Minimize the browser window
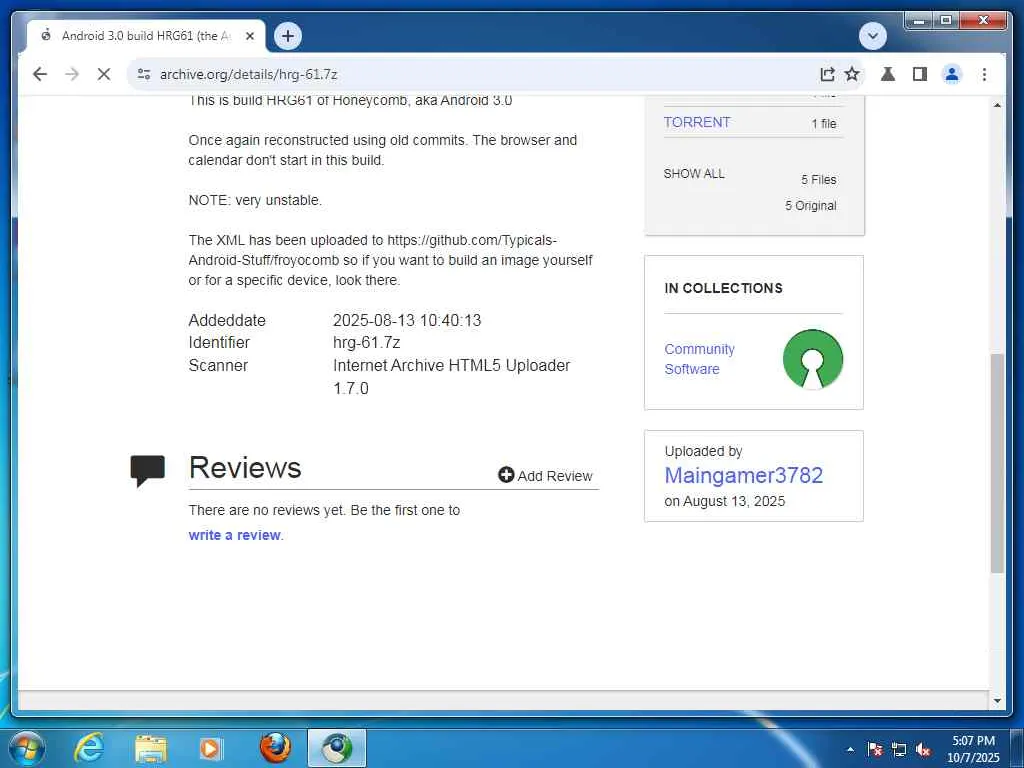 pyautogui.click(x=919, y=21)
